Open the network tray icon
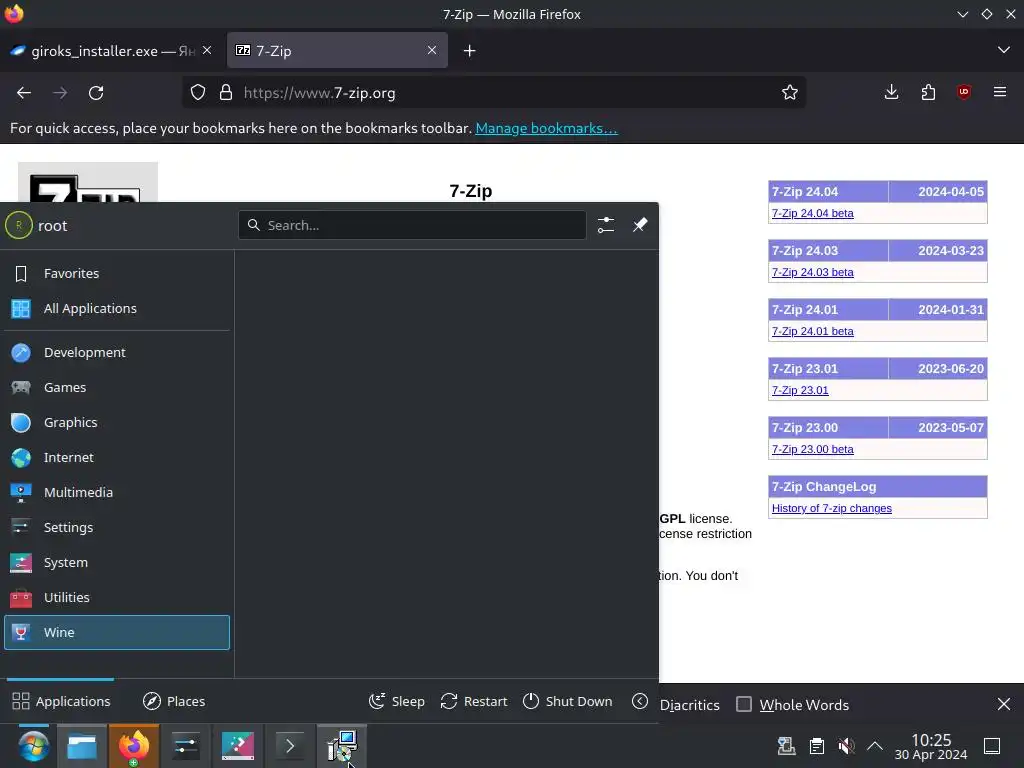The image size is (1024, 768). pyautogui.click(x=786, y=746)
